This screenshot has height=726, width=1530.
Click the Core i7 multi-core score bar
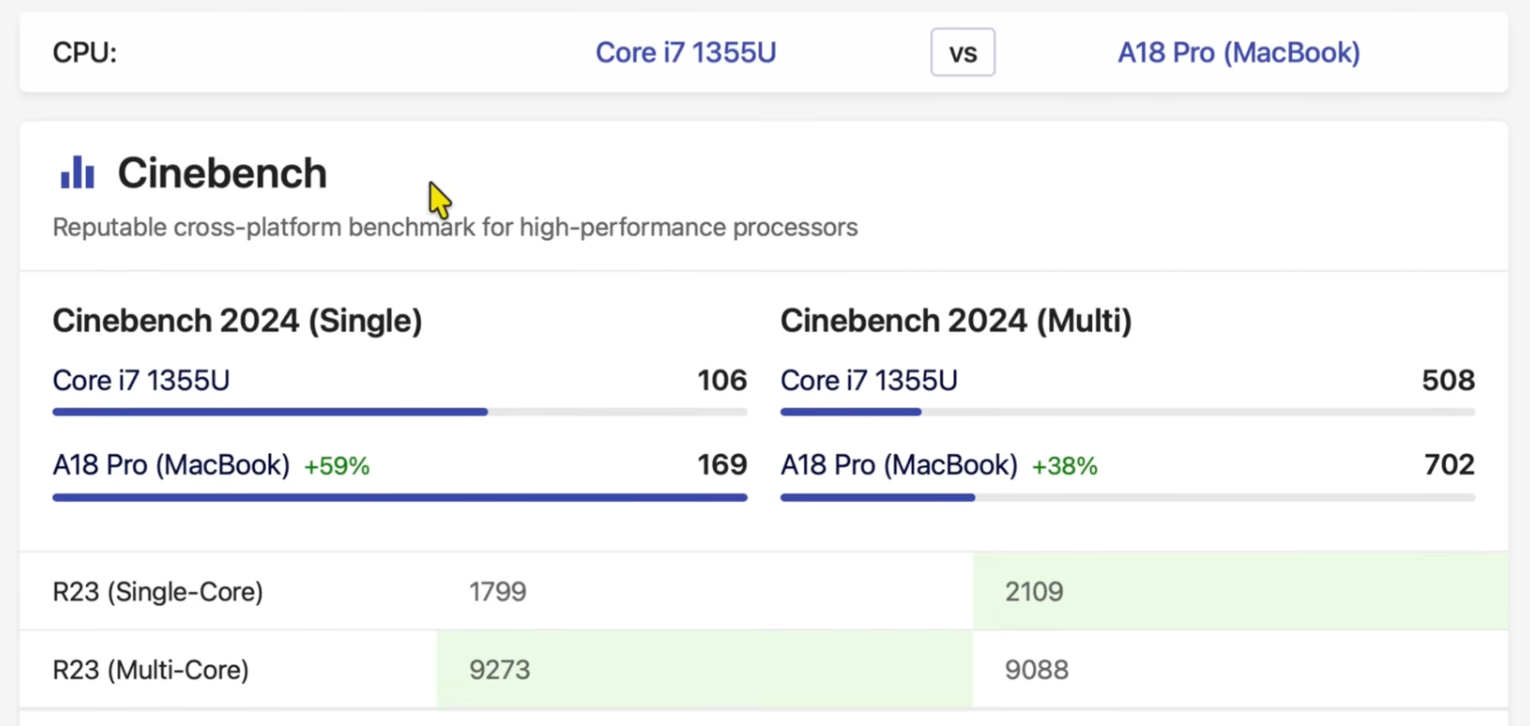coord(1128,412)
